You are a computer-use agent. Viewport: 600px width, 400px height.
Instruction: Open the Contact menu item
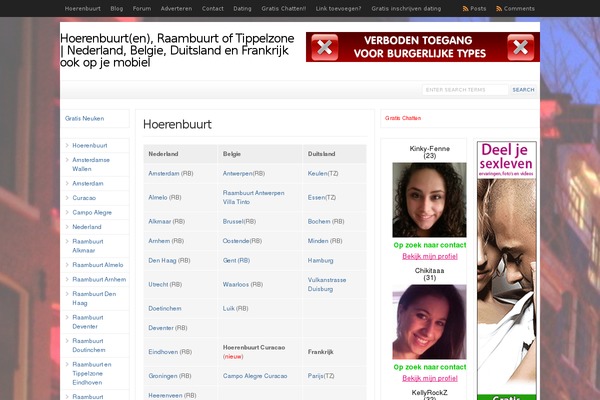pos(213,8)
